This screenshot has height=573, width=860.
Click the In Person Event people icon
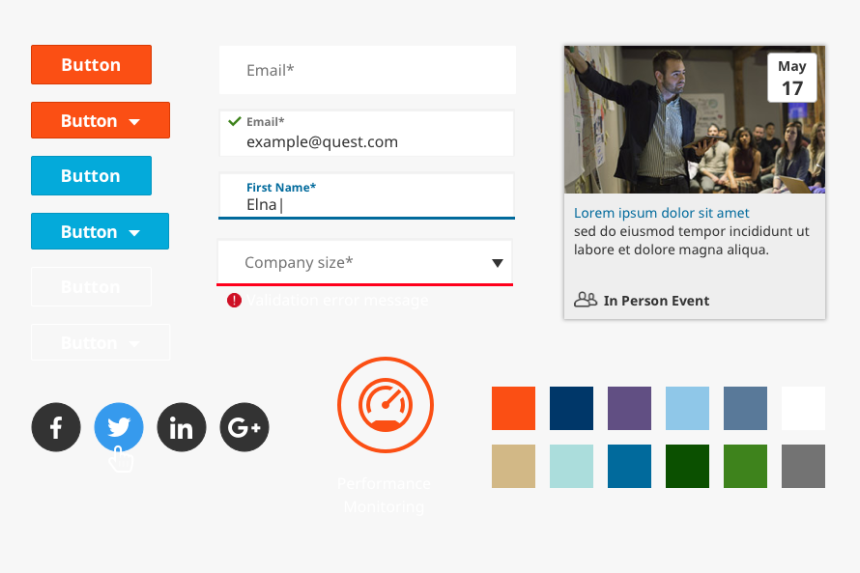pyautogui.click(x=585, y=300)
